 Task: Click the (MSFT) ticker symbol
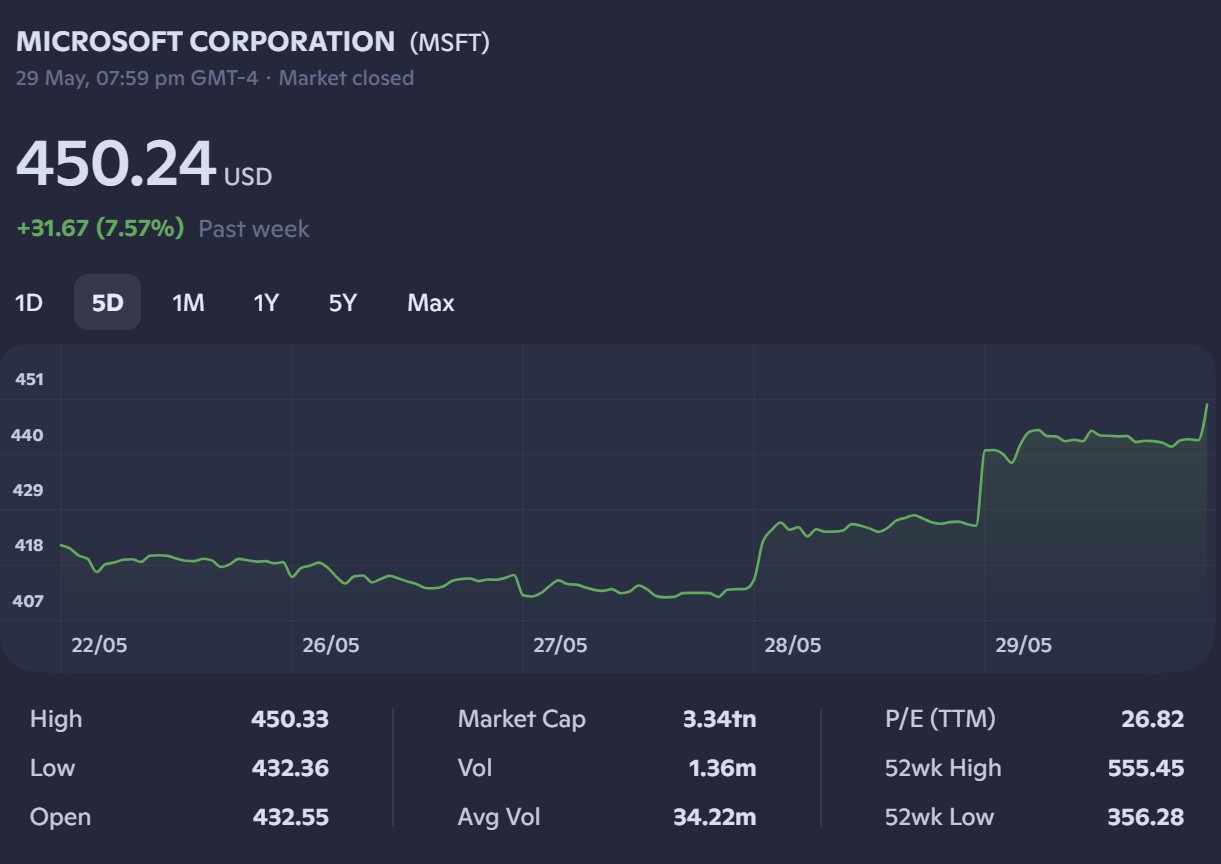450,42
